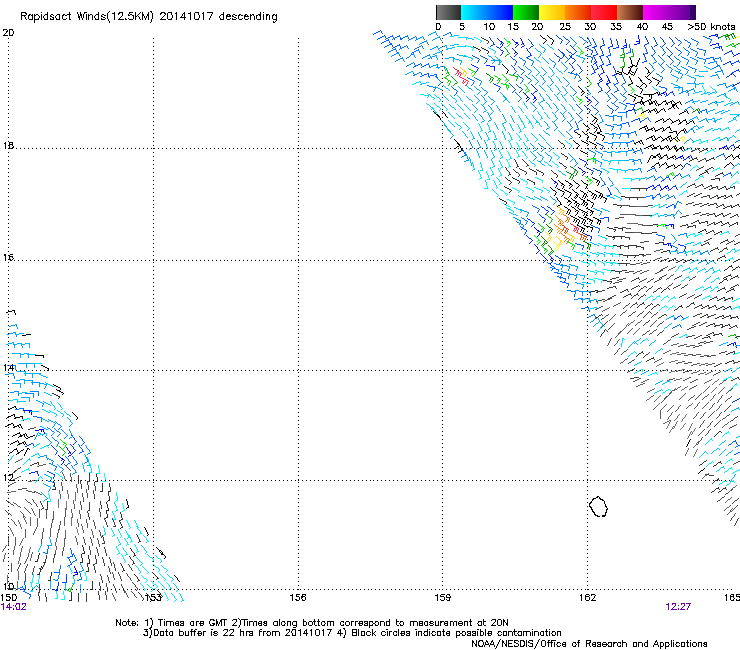Click longitude label '153' on bottom axis
Image resolution: width=740 pixels, height=650 pixels.
click(x=153, y=598)
